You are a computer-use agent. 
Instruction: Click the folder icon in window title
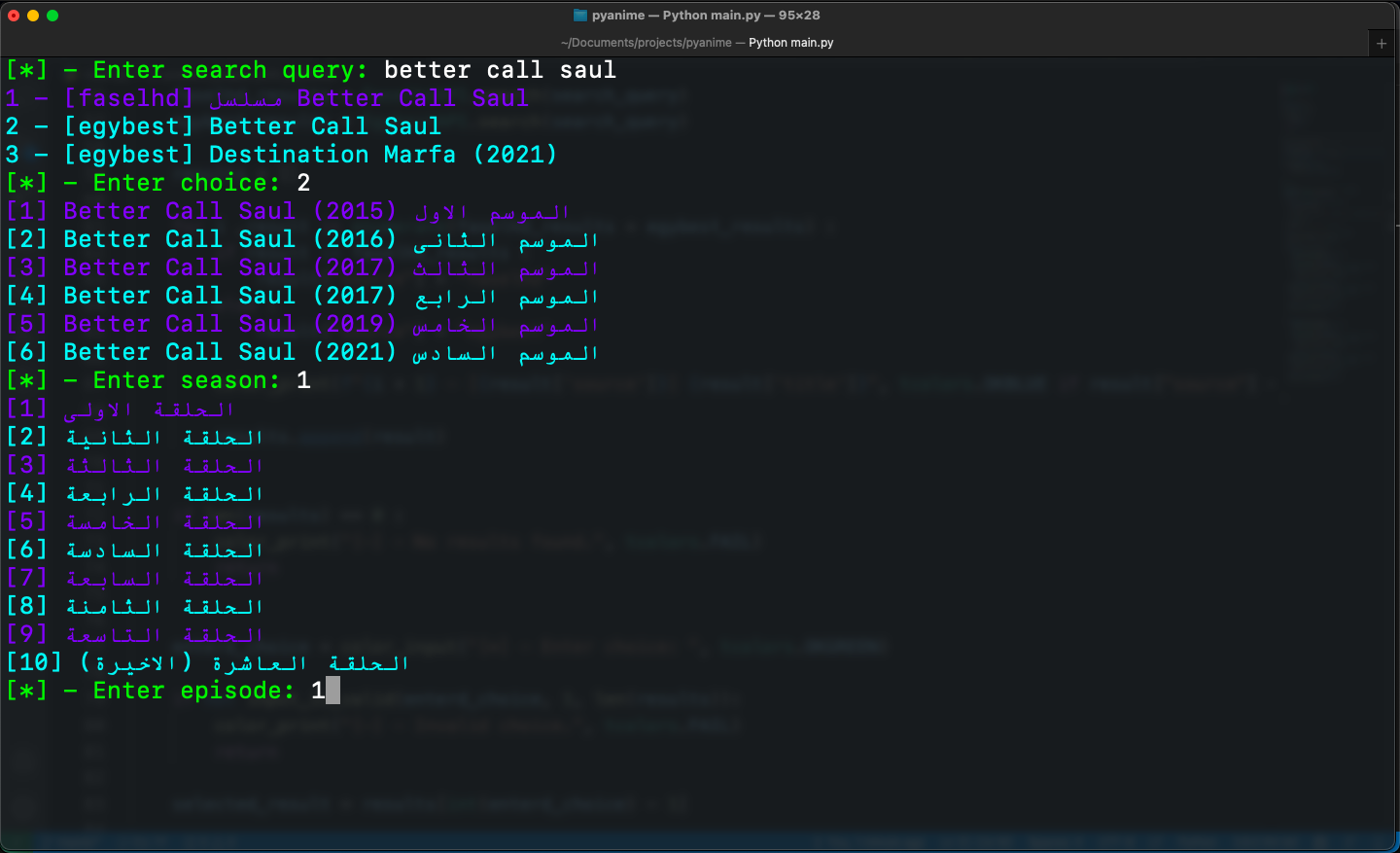(580, 15)
